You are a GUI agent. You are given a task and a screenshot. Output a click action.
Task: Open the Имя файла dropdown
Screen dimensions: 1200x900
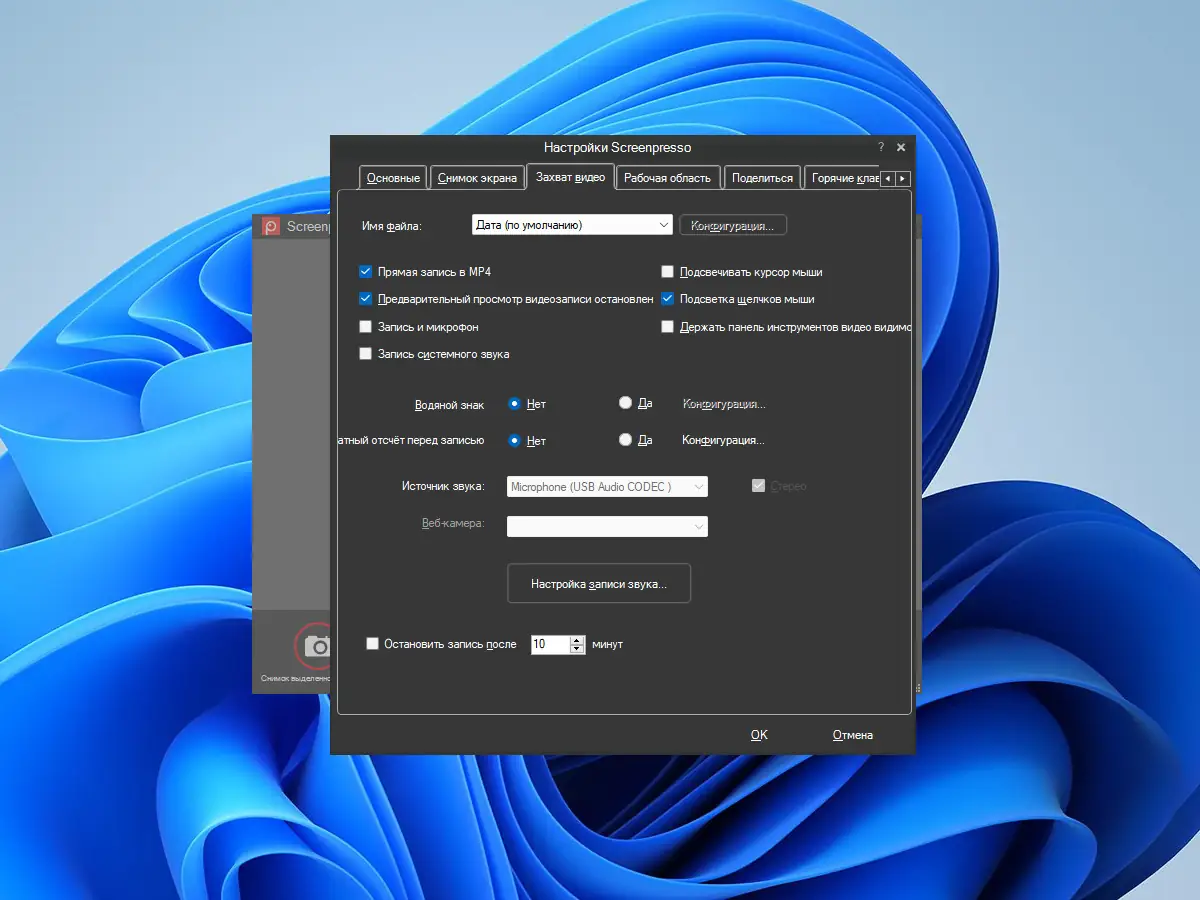pos(572,225)
